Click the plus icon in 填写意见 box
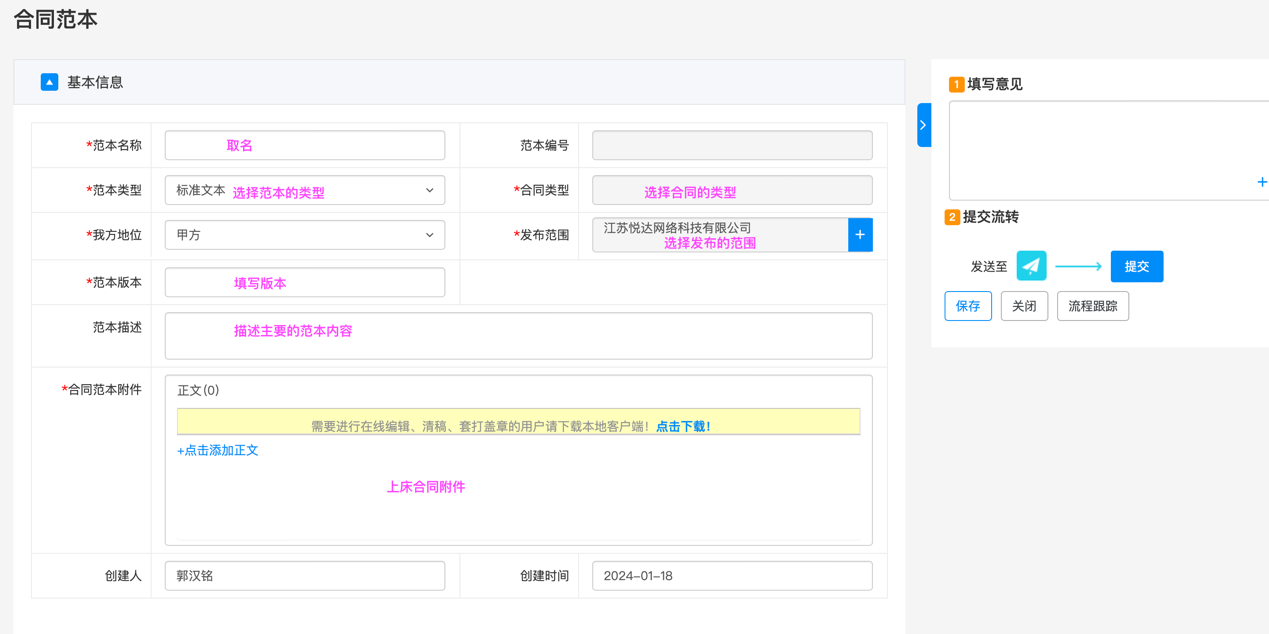This screenshot has width=1269, height=634. (x=1261, y=182)
